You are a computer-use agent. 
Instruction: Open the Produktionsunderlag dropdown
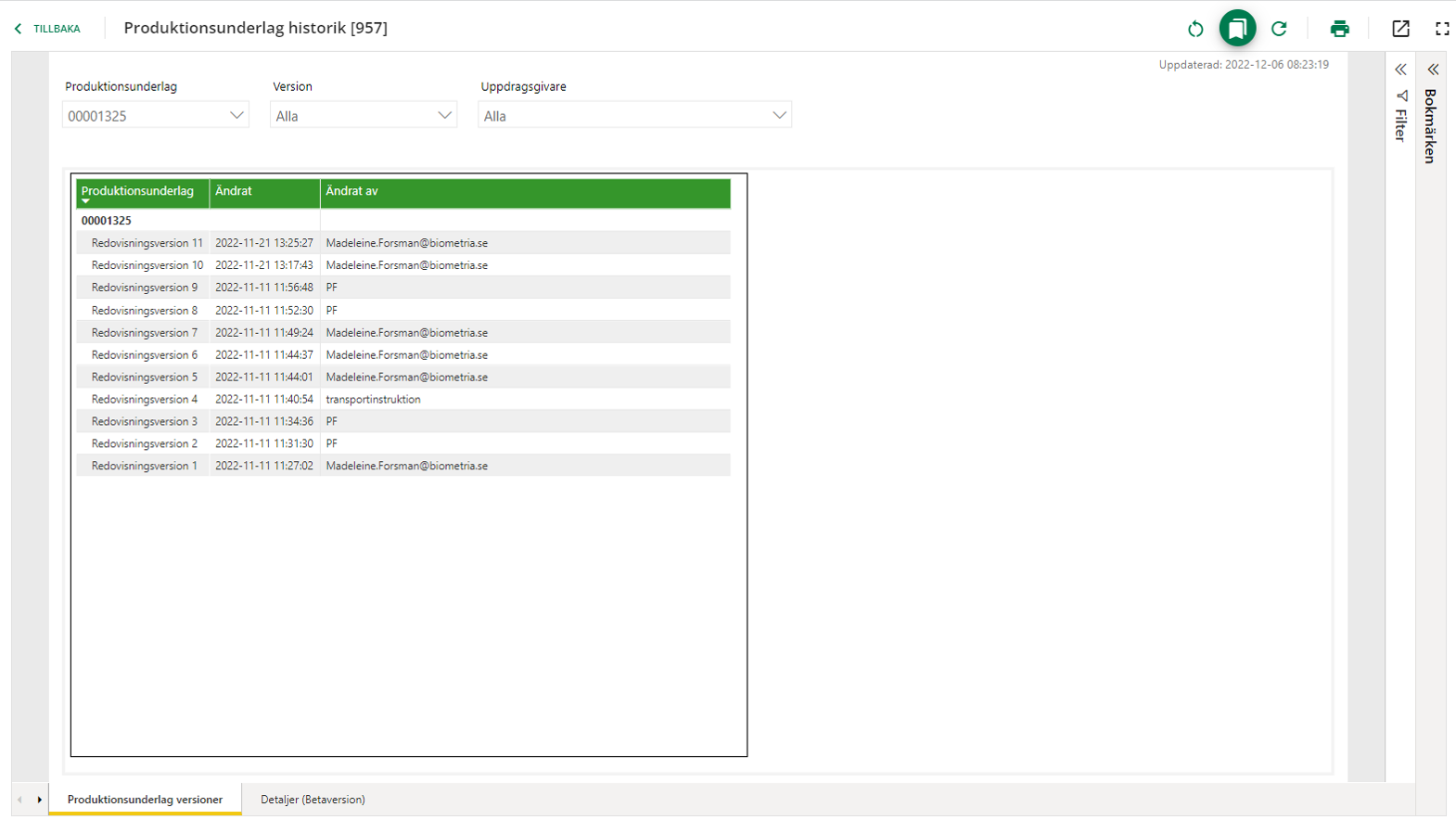[x=155, y=116]
